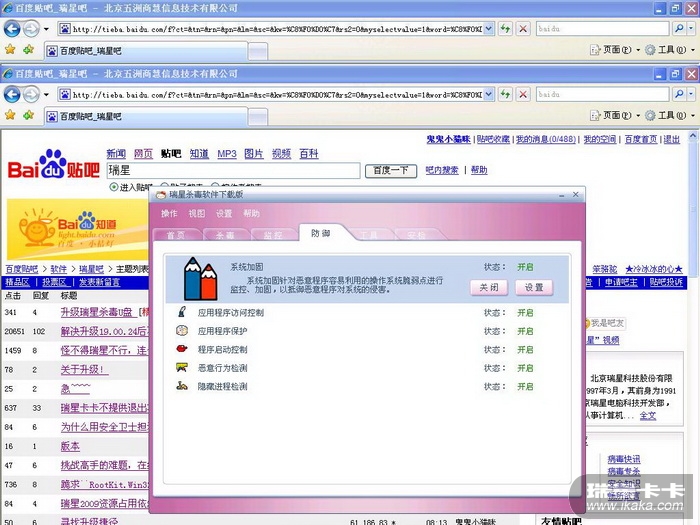Click search magnifier in rear browser window
Viewport: 700px width, 525px height.
679,29
